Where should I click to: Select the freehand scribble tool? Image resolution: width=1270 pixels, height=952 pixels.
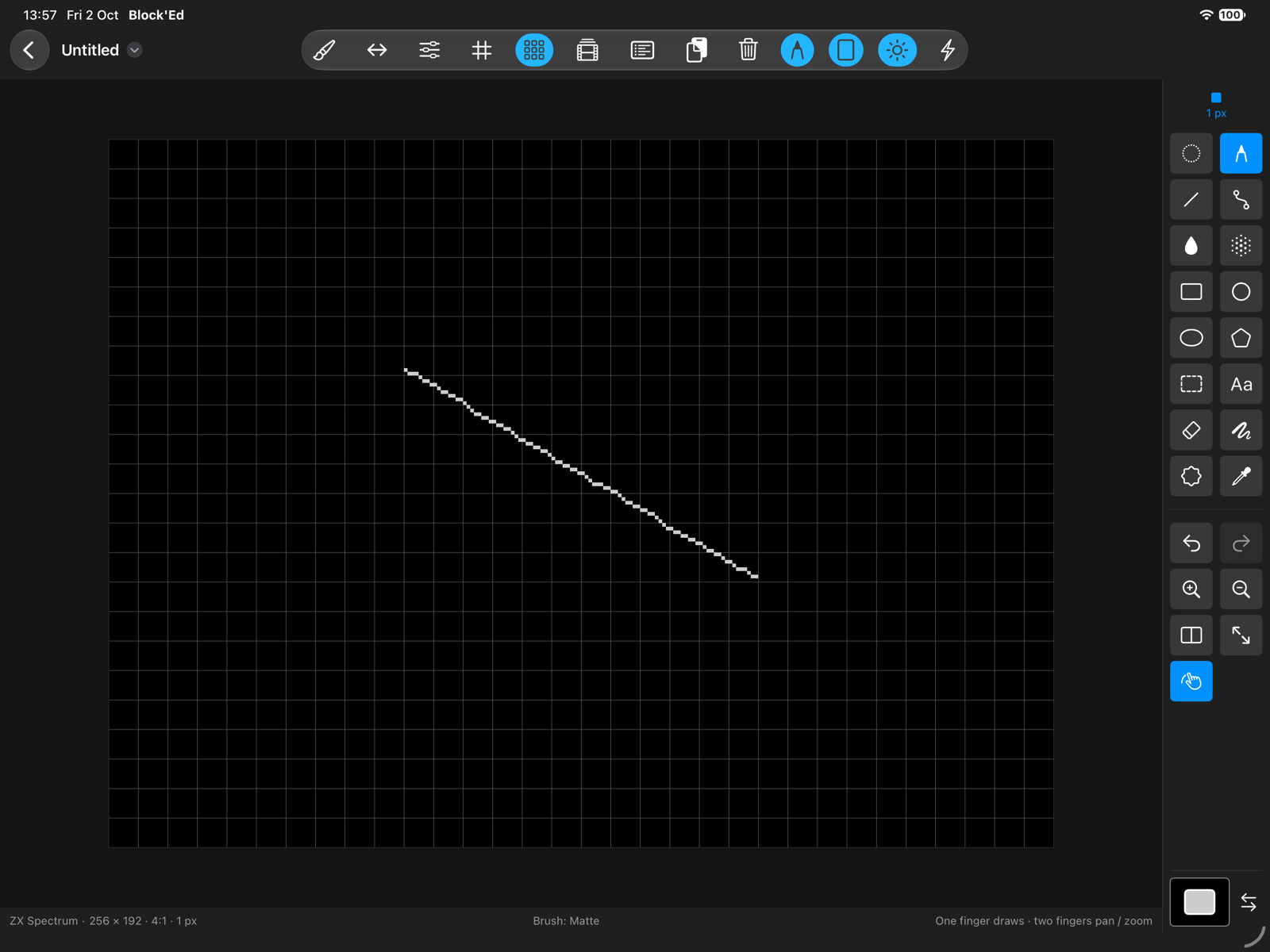pyautogui.click(x=1241, y=430)
